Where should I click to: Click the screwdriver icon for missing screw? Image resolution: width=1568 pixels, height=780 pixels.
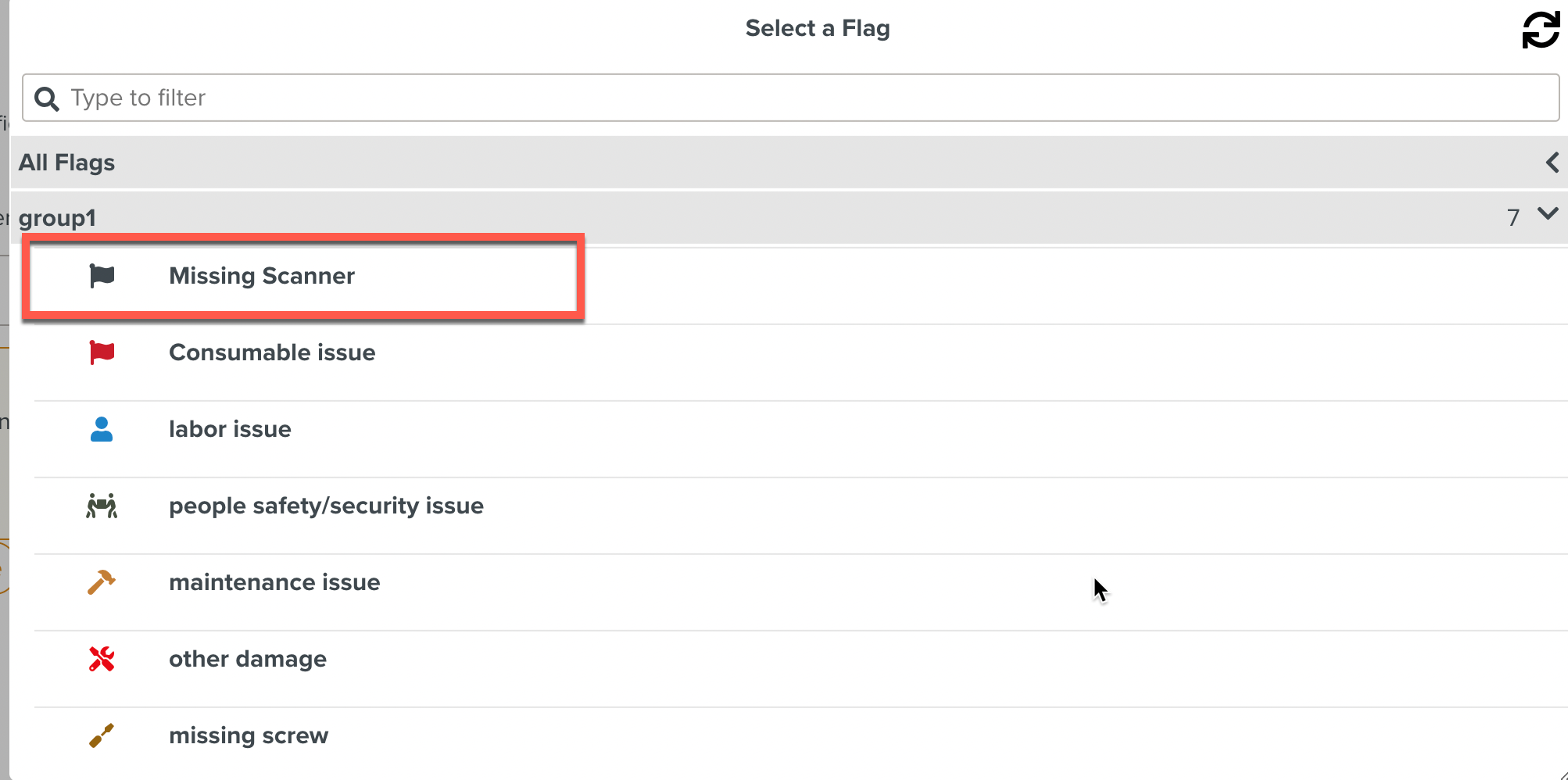pos(102,735)
